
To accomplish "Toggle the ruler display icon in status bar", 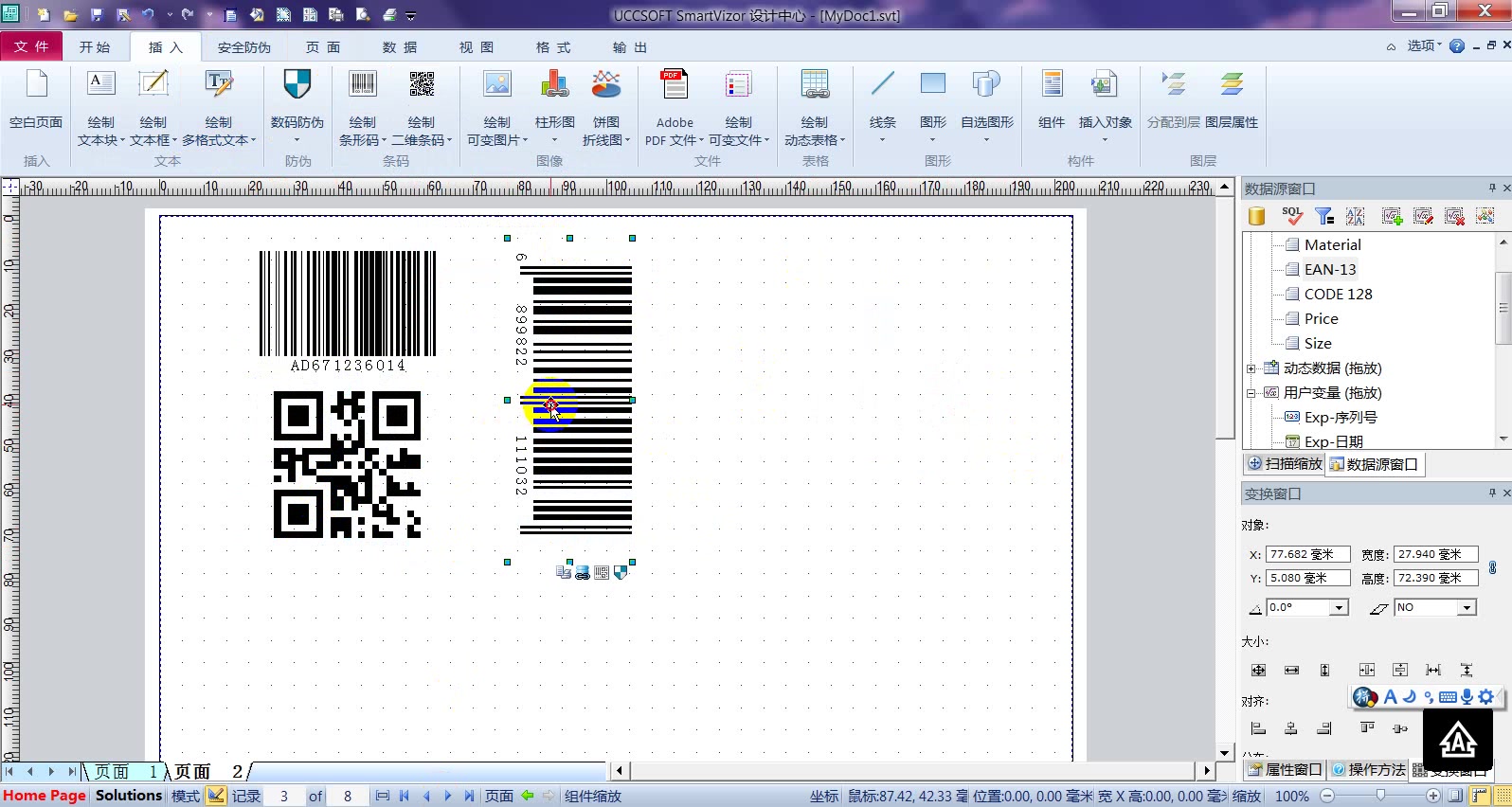I will coord(1481,797).
